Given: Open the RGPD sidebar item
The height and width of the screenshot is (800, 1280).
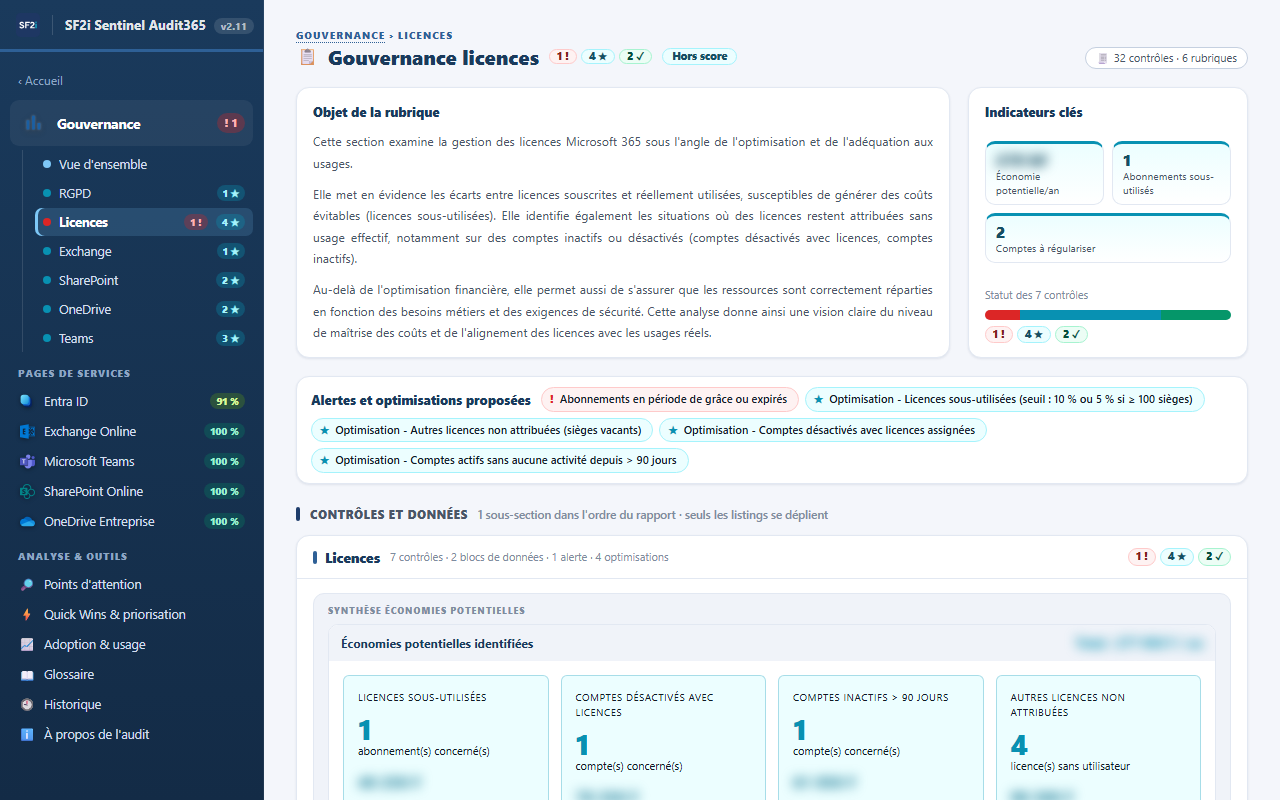Looking at the screenshot, I should point(144,193).
